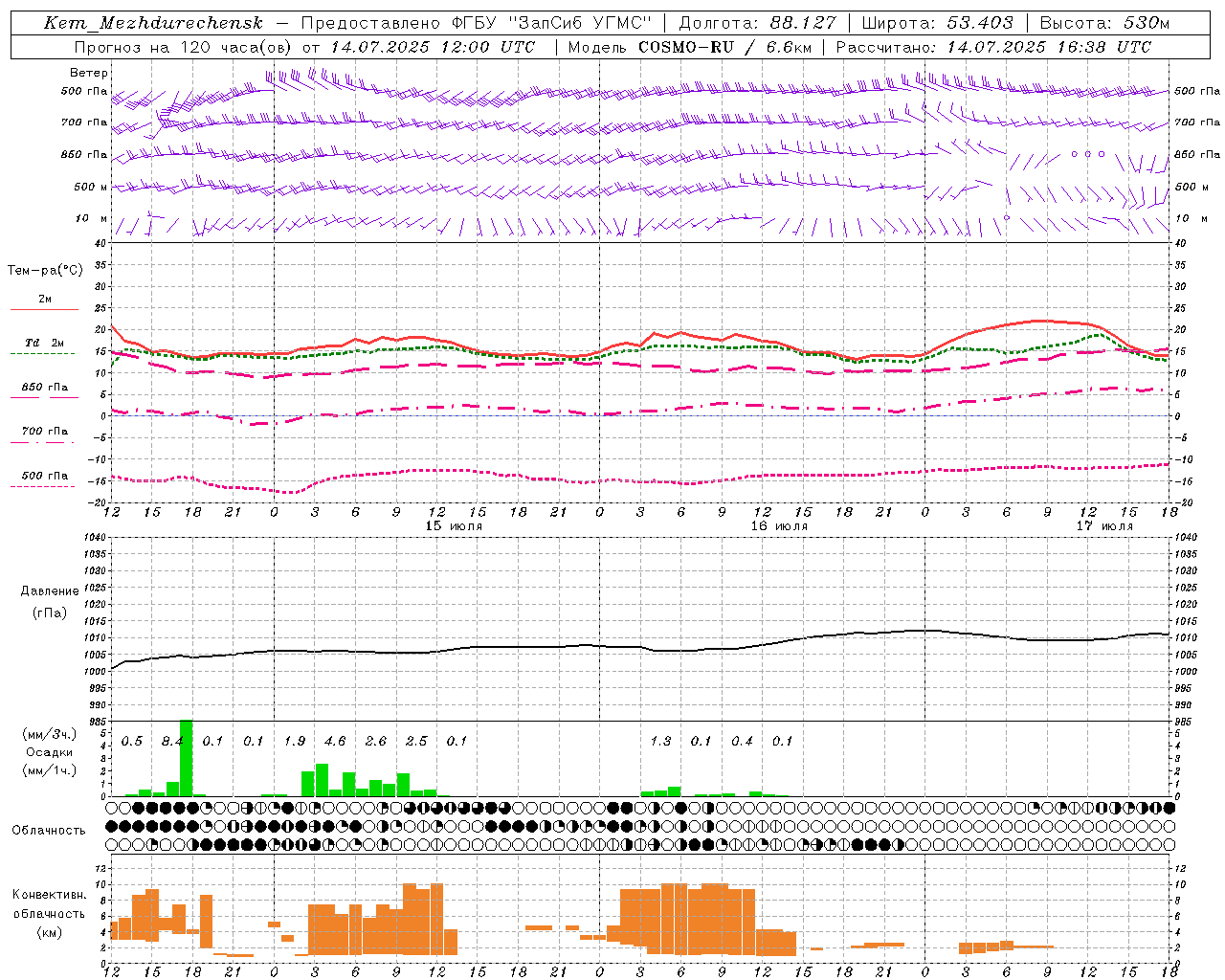Click the Kem_Mezhdurechensk station title
This screenshot has height=980, width=1225.
tap(153, 23)
